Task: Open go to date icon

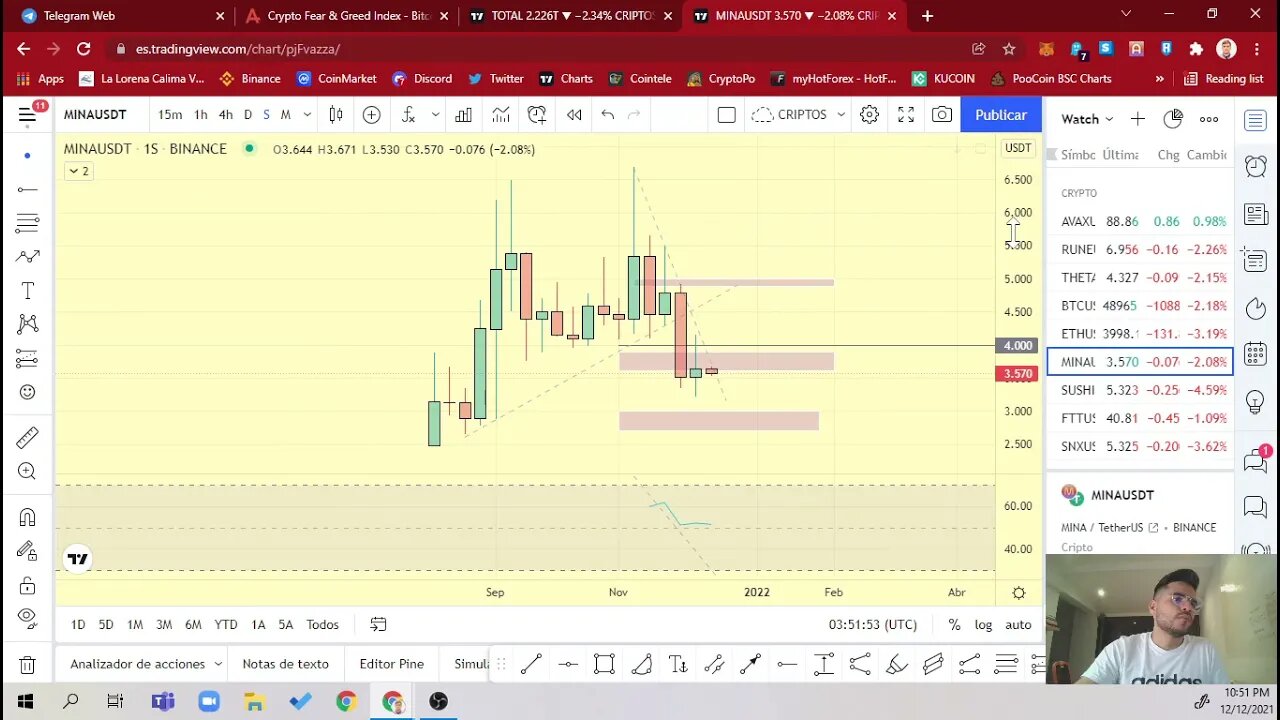Action: (x=378, y=624)
